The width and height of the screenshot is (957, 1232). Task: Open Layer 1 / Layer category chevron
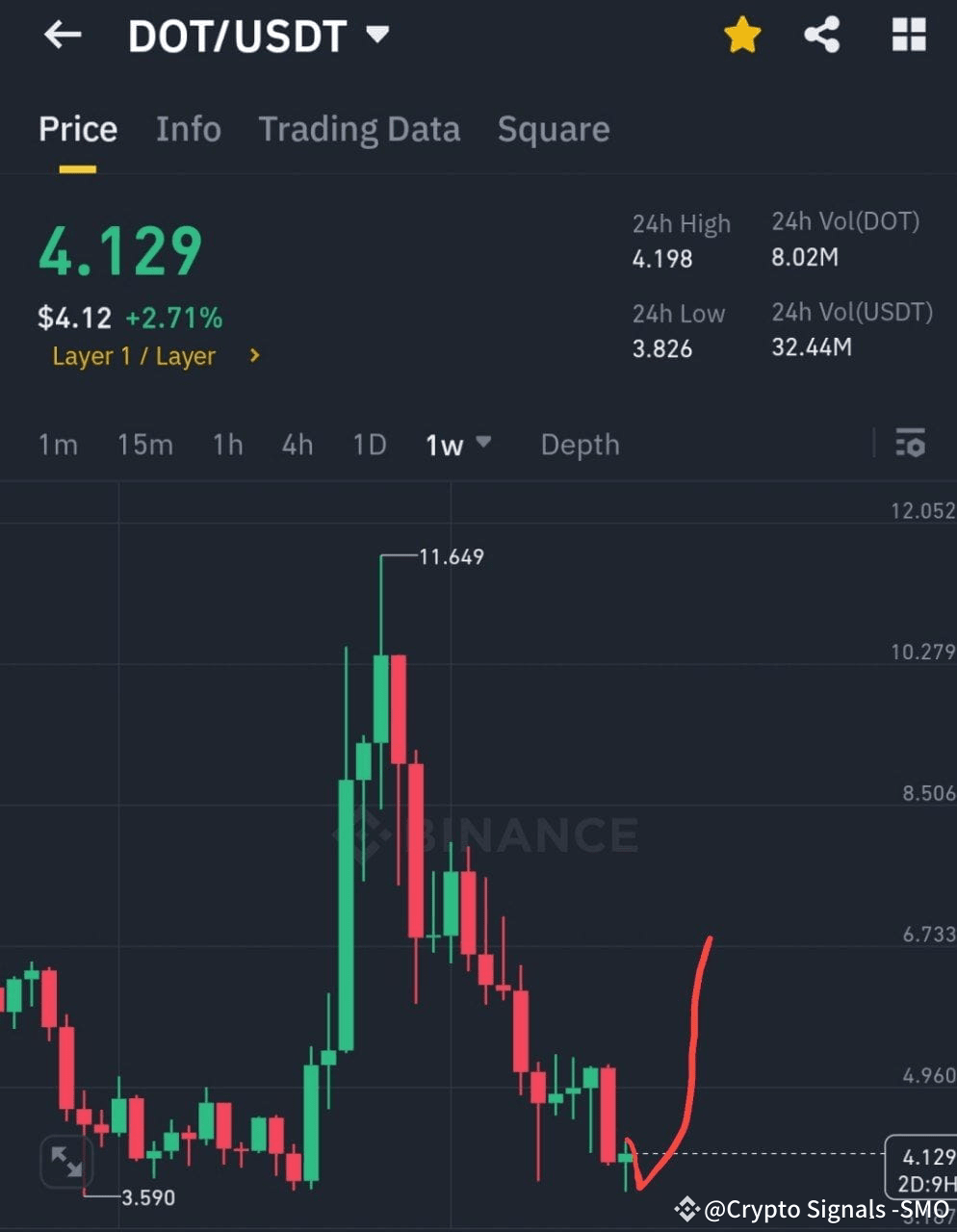tap(253, 355)
